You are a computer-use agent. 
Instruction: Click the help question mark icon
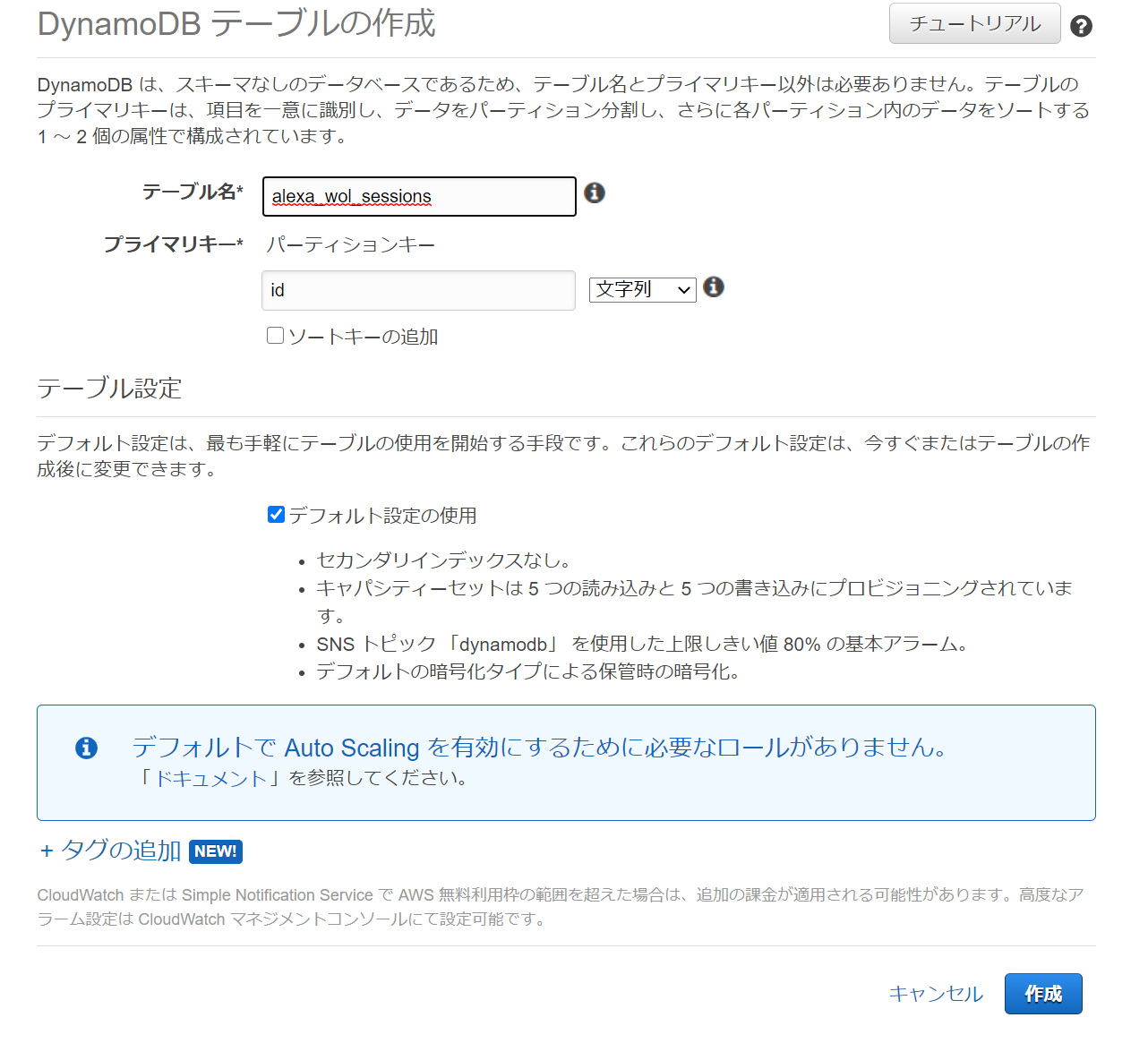pos(1081,26)
